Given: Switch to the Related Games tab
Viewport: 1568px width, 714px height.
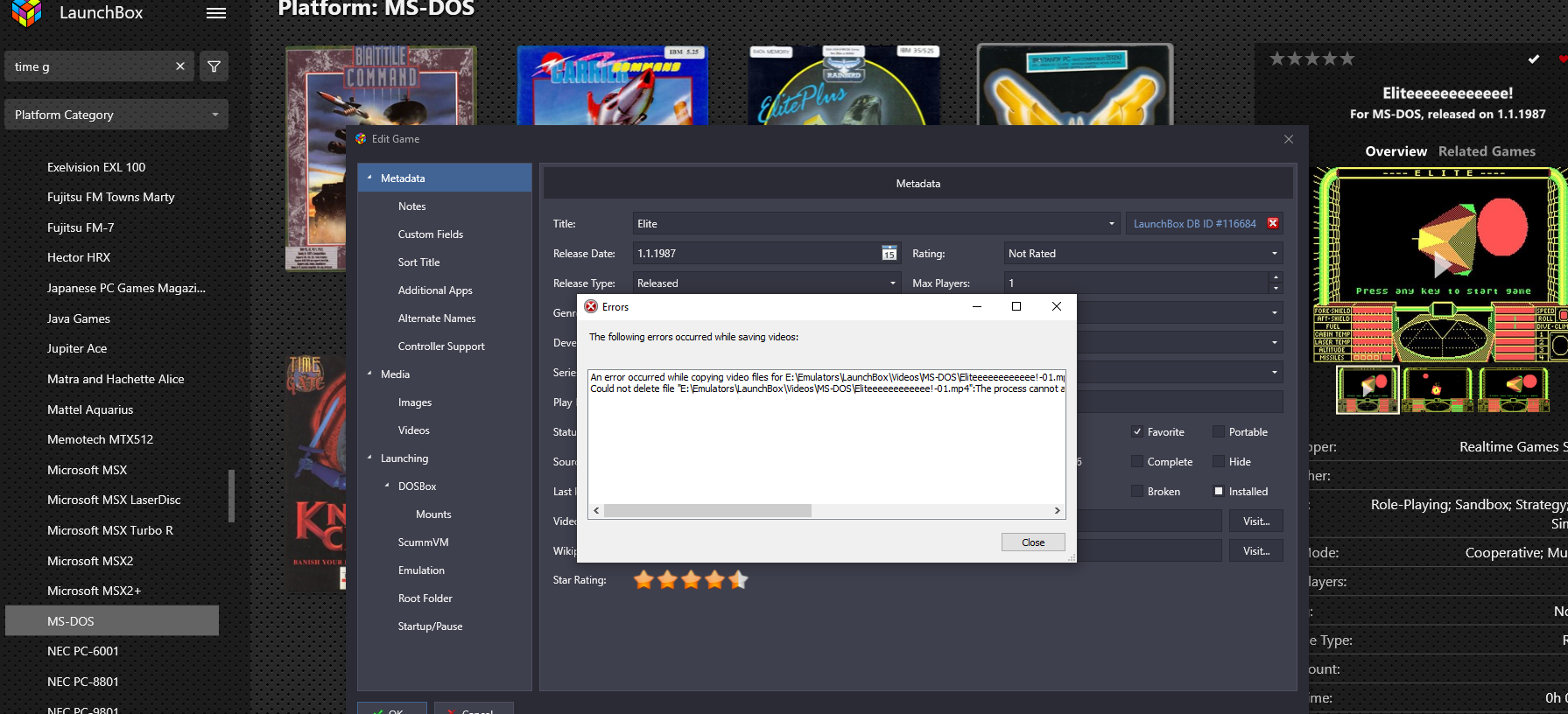Looking at the screenshot, I should (x=1487, y=151).
